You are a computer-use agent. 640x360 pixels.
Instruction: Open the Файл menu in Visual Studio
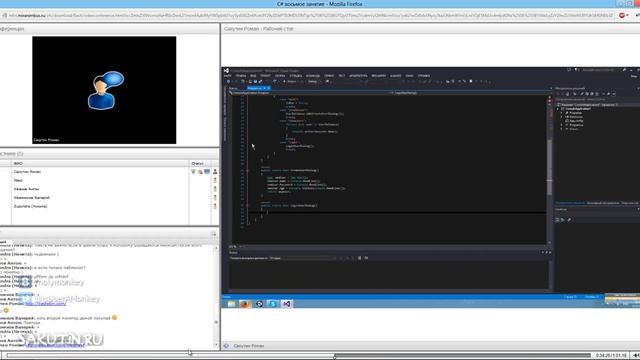[x=228, y=76]
